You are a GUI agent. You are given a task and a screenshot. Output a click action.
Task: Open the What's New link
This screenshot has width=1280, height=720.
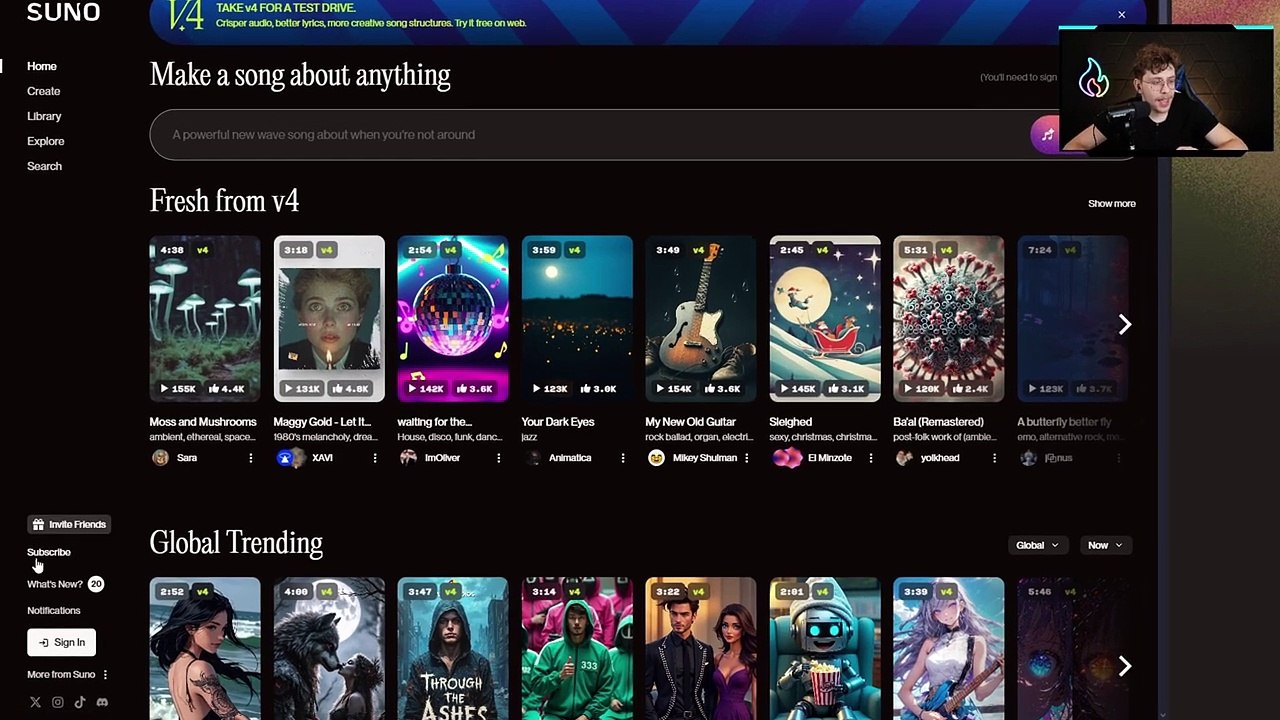[x=55, y=584]
